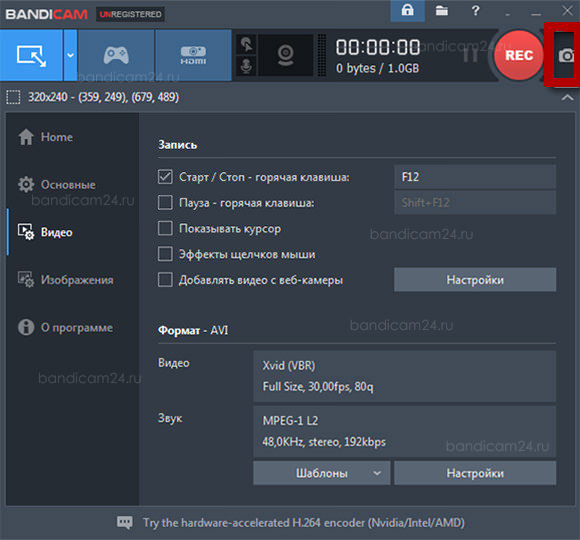Switch to game recording mode
The image size is (580, 540).
click(x=116, y=55)
